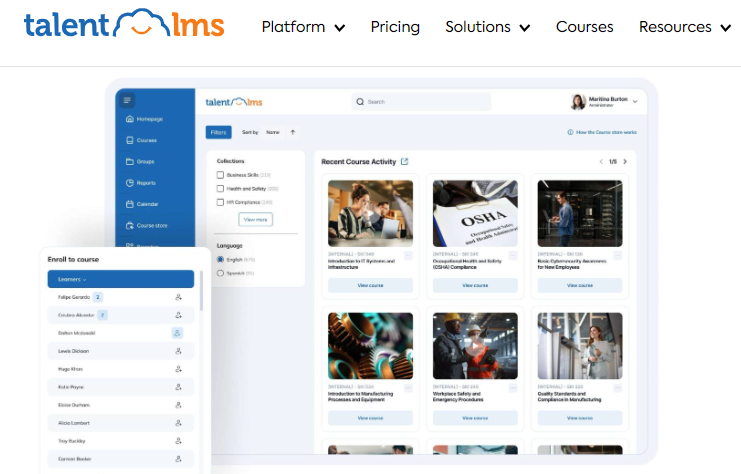Toggle the sort direction arrow
The width and height of the screenshot is (741, 474).
[293, 132]
